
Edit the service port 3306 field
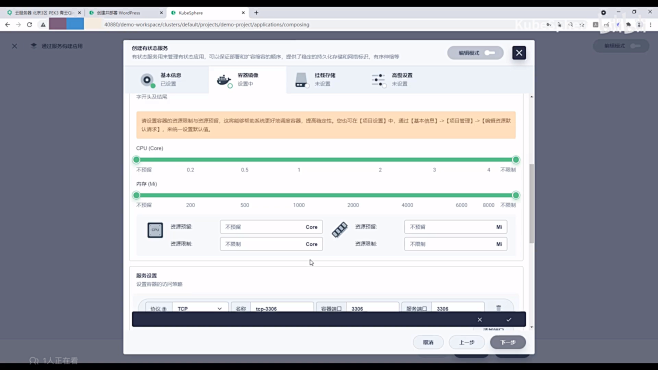click(458, 308)
